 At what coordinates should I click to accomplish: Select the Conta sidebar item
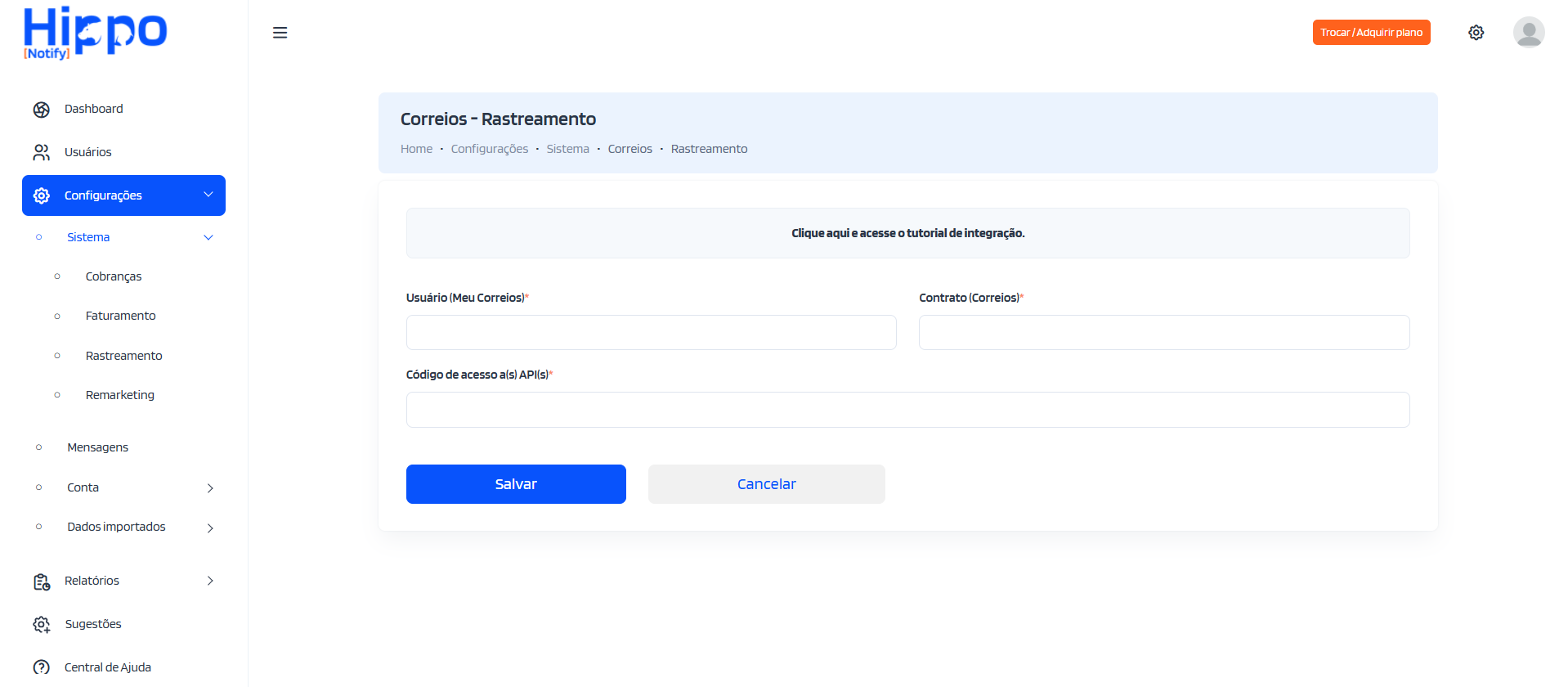click(x=83, y=487)
